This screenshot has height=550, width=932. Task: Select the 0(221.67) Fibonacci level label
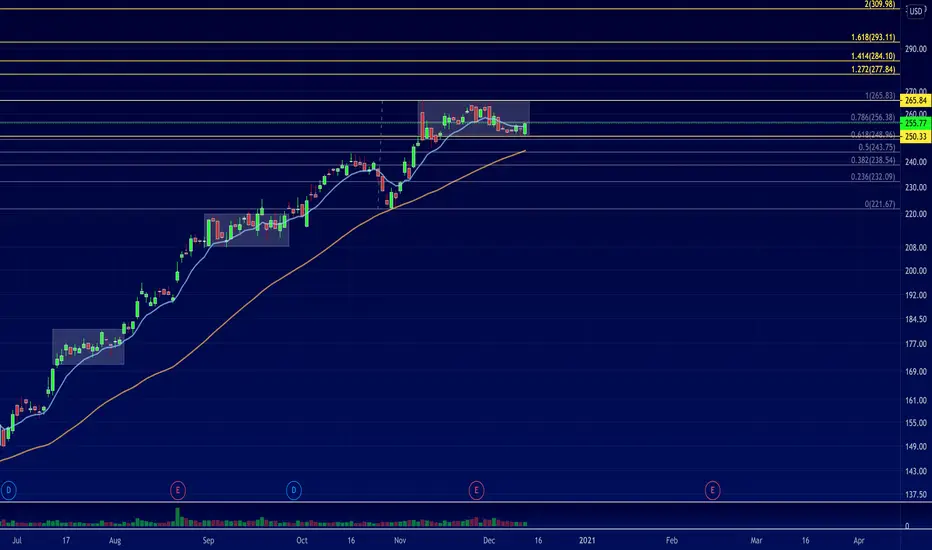click(880, 204)
